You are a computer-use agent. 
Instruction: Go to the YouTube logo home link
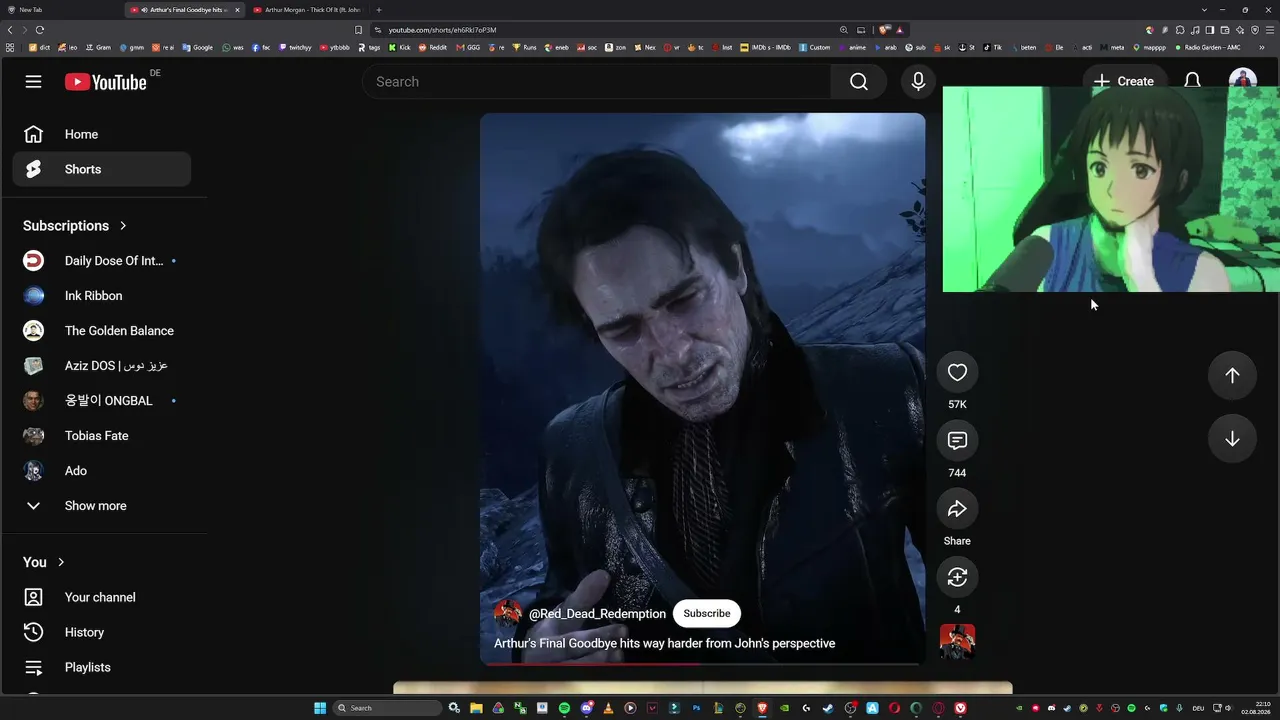point(106,82)
